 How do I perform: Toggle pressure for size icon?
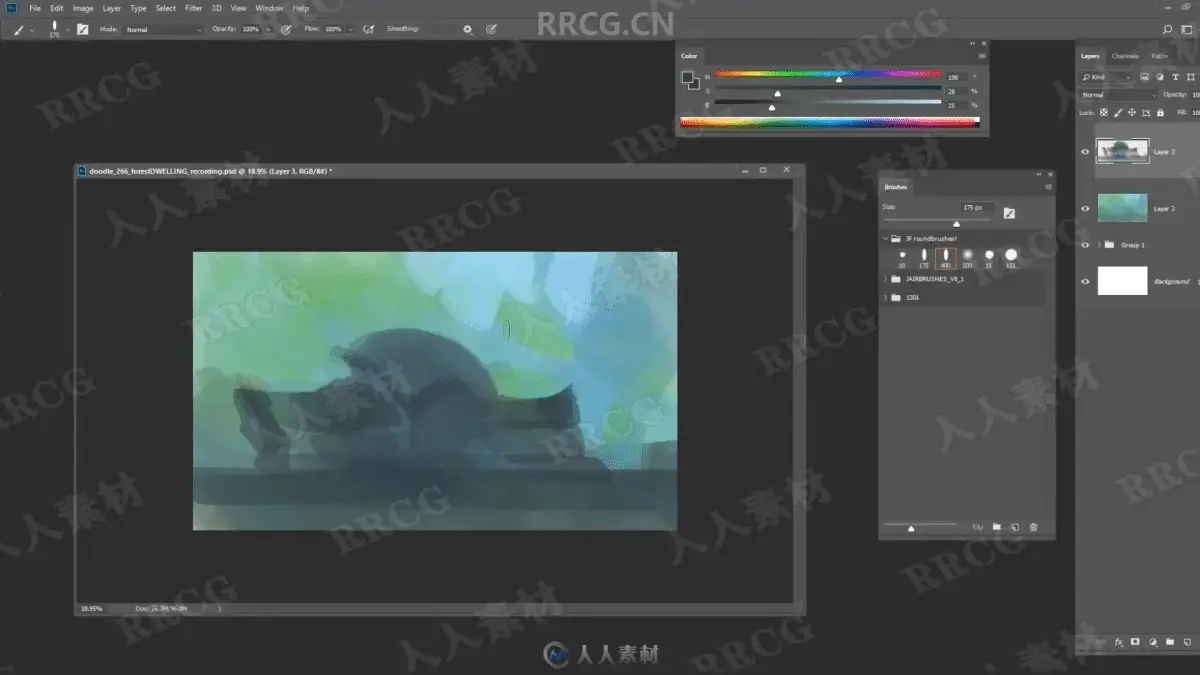tap(491, 29)
